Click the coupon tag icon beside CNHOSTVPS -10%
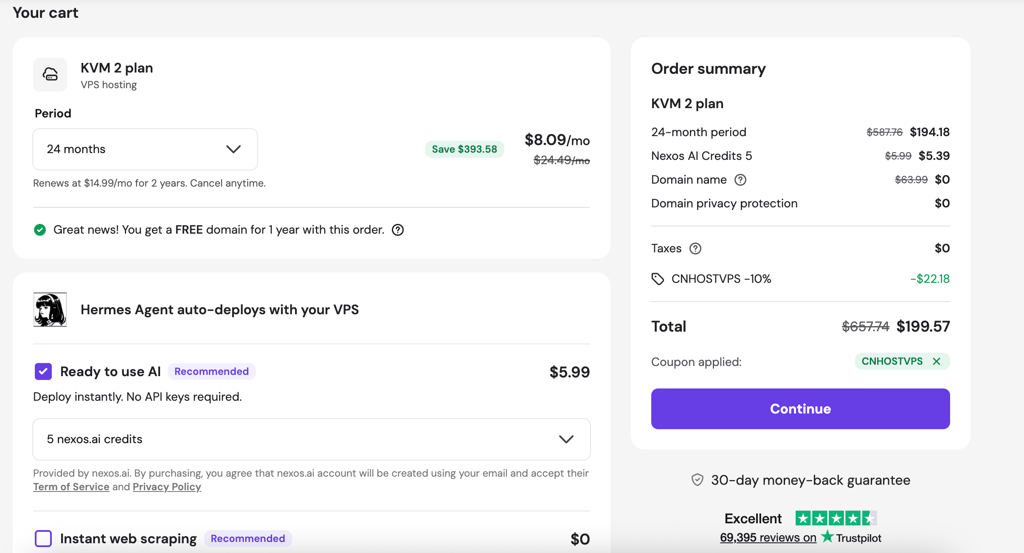This screenshot has width=1024, height=553. tap(658, 279)
